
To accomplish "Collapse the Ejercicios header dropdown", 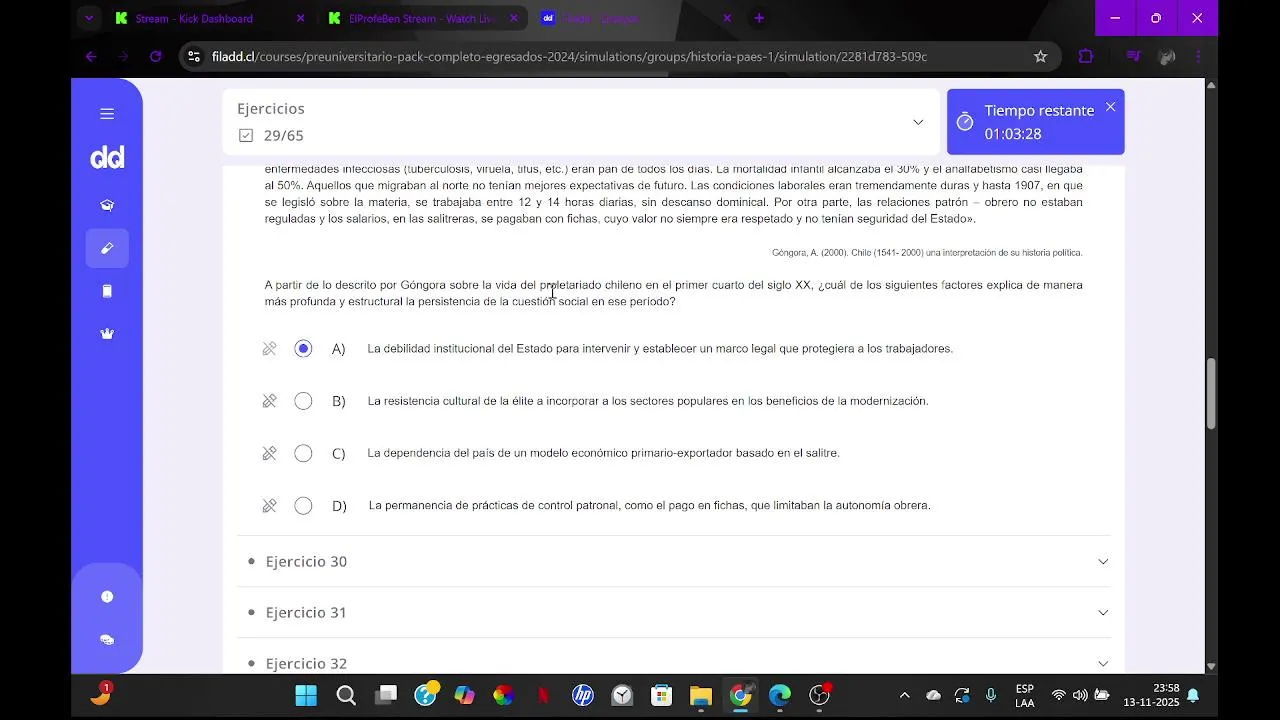I will click(x=918, y=122).
